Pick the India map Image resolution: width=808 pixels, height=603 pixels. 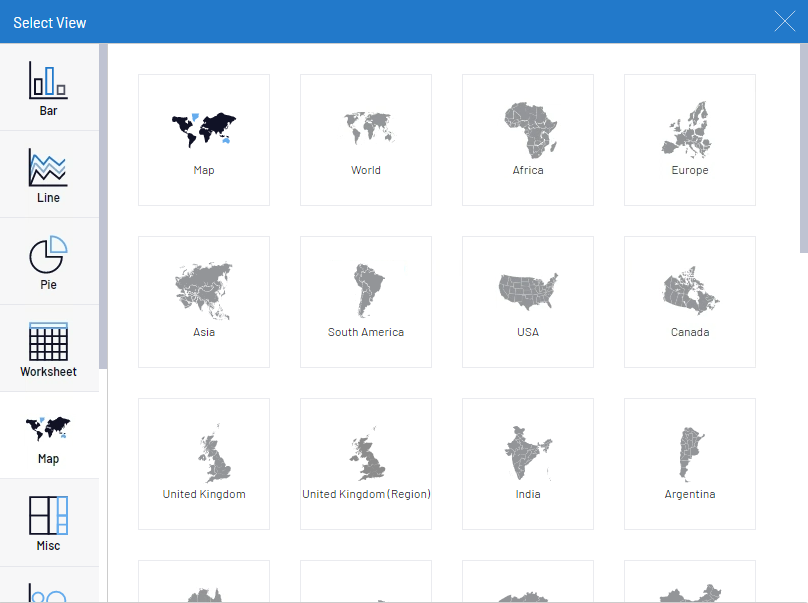pyautogui.click(x=527, y=463)
